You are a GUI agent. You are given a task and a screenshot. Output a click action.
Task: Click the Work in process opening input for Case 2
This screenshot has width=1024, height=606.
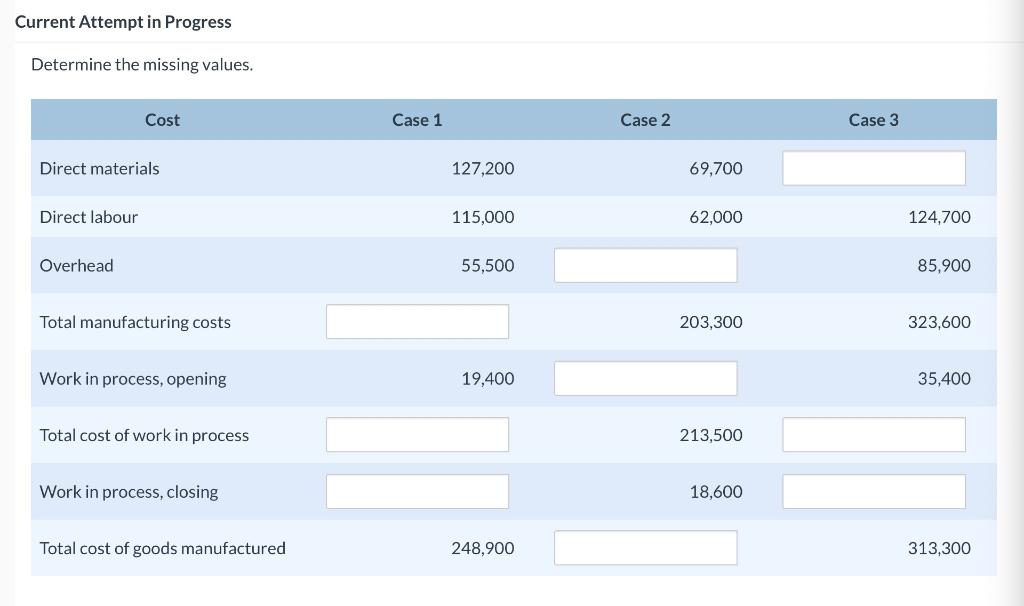click(x=645, y=377)
